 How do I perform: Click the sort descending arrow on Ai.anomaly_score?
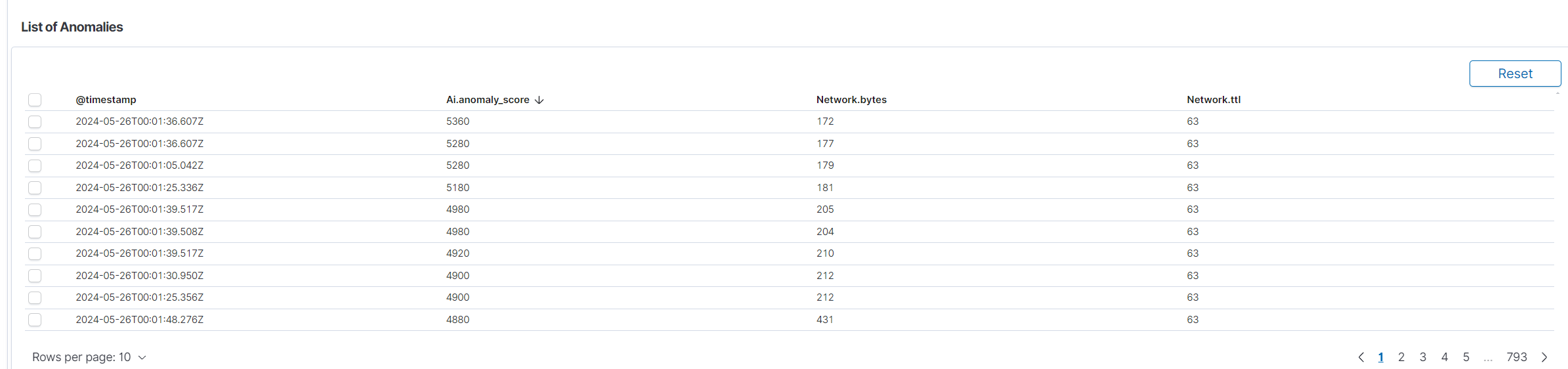[539, 100]
